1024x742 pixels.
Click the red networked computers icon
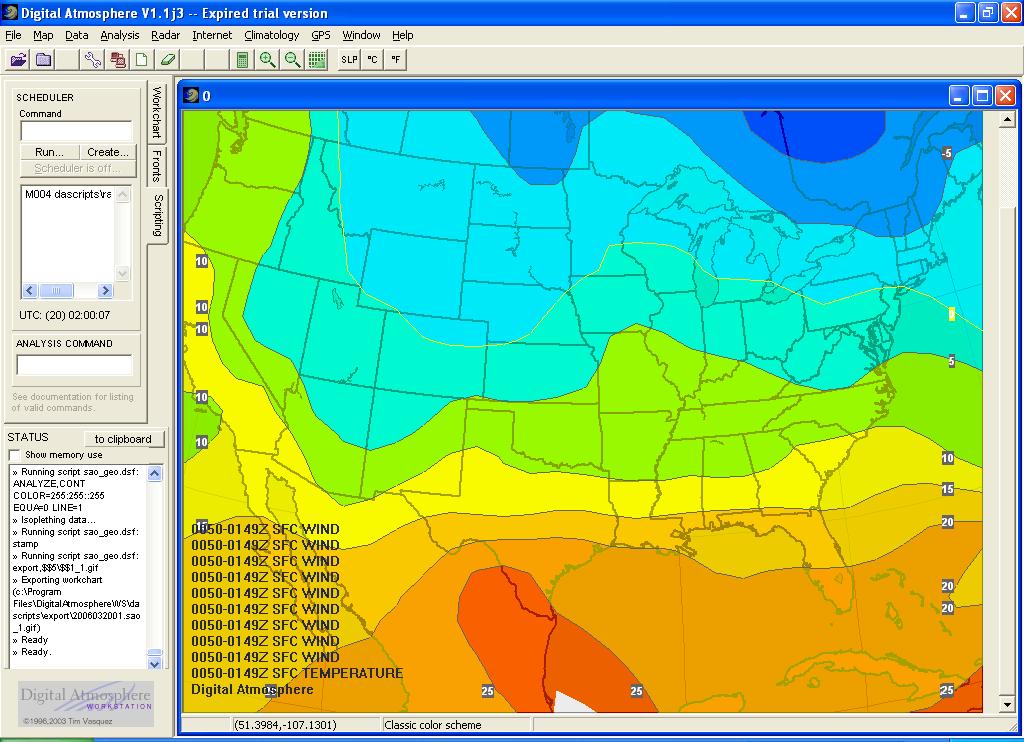(x=118, y=59)
